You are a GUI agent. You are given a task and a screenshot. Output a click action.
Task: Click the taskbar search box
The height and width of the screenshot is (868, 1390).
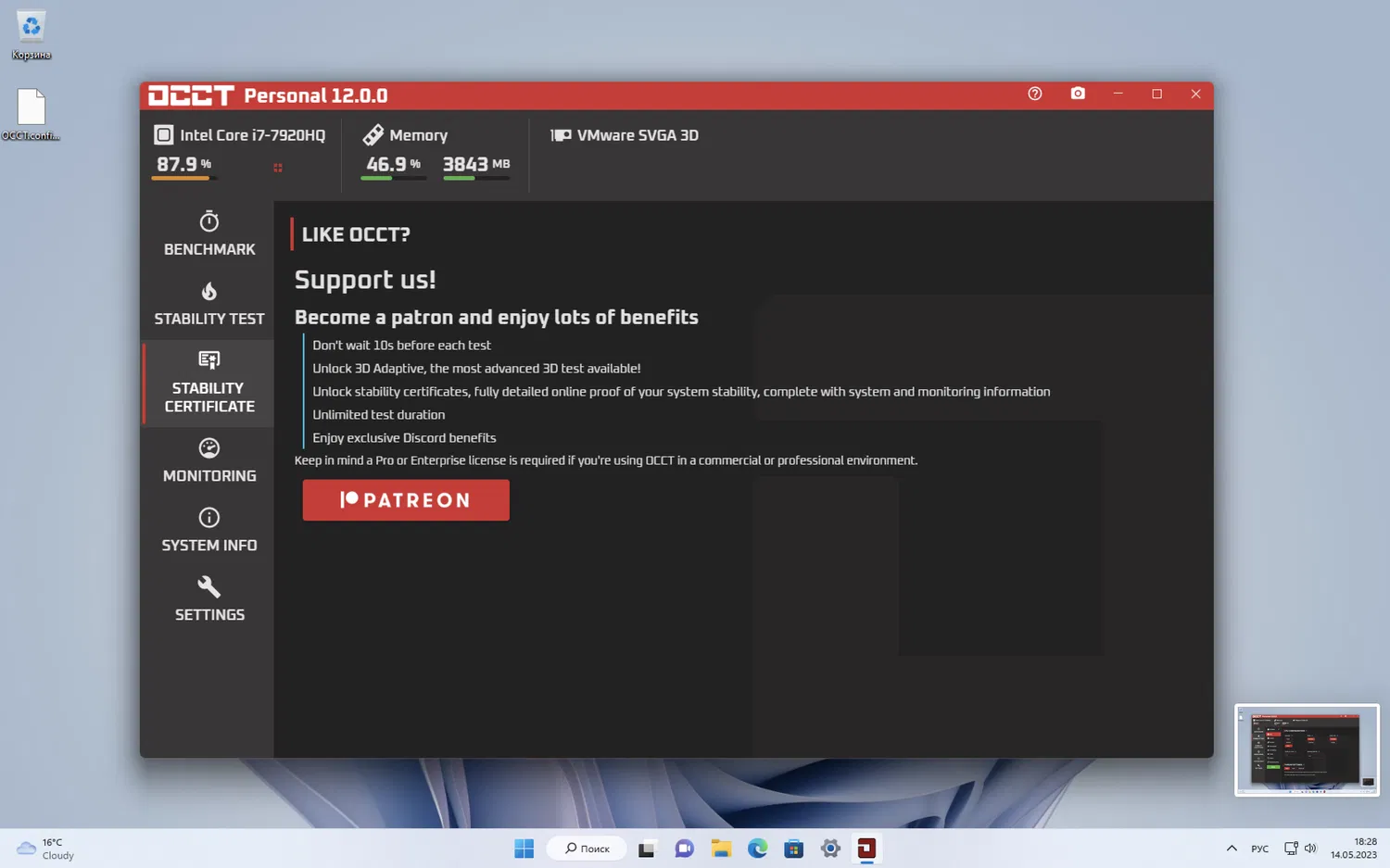tap(587, 849)
